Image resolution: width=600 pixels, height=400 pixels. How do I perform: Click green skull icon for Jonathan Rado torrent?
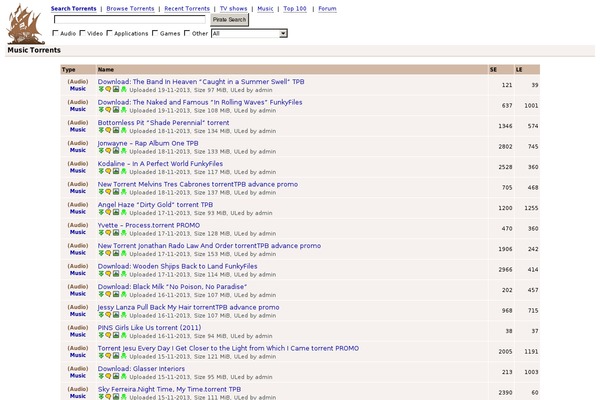[124, 253]
